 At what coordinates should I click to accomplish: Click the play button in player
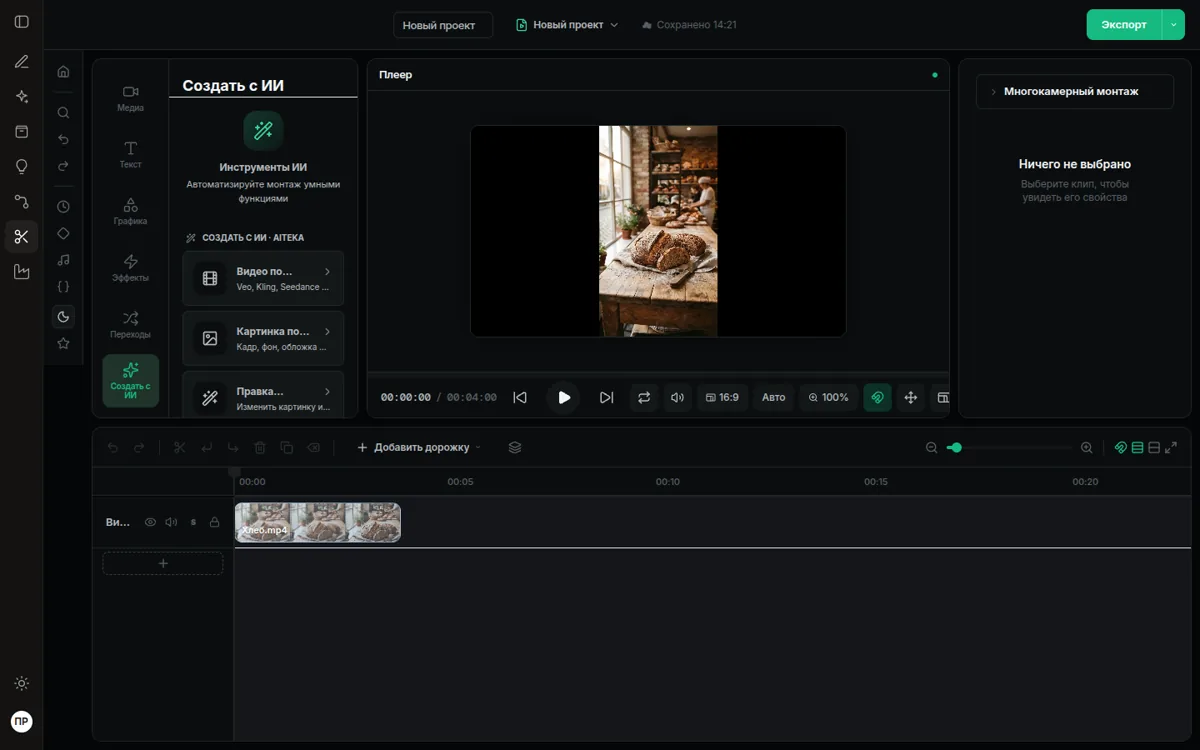564,397
